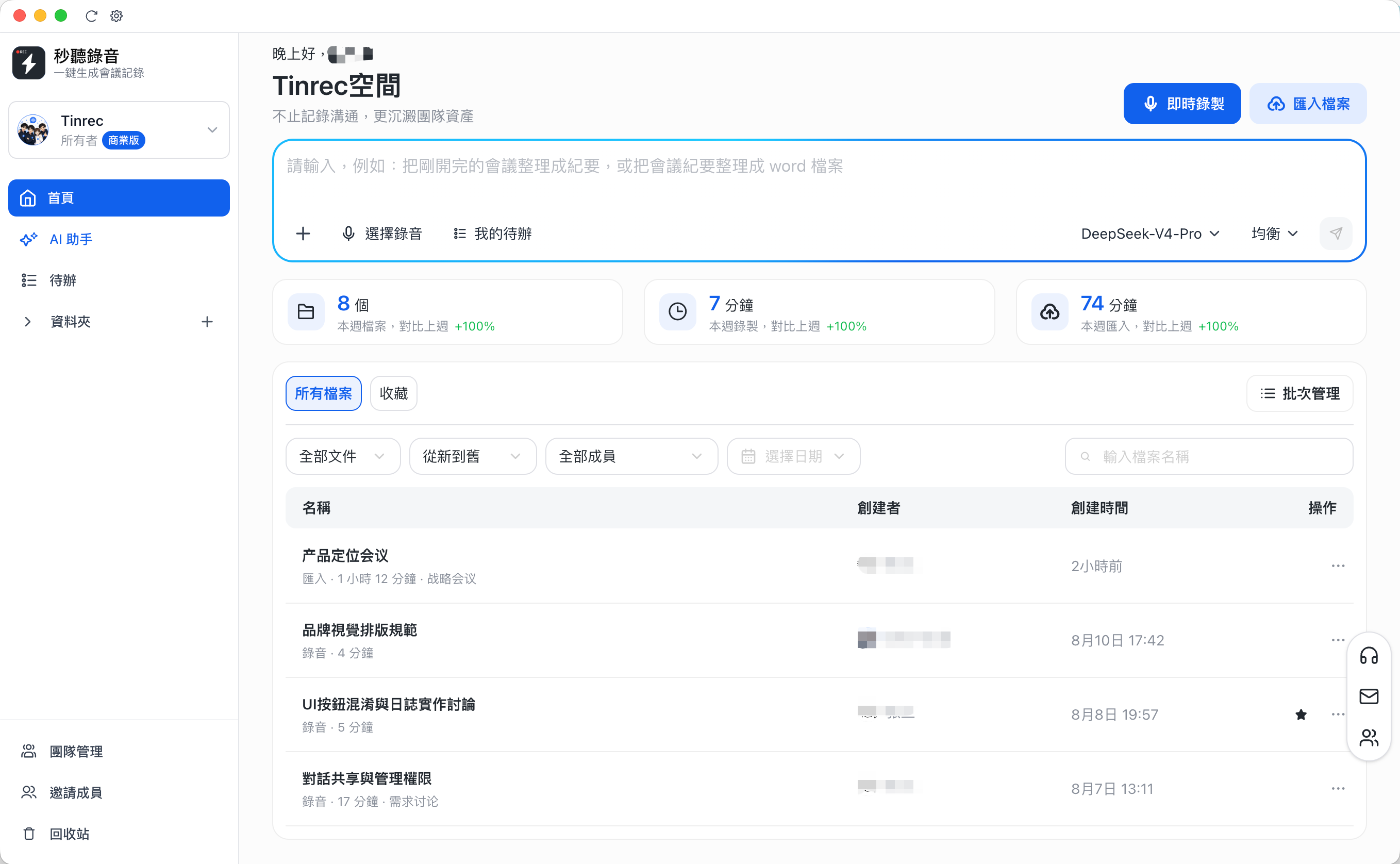
Task: Open the 選擇日期 date picker
Action: point(793,456)
